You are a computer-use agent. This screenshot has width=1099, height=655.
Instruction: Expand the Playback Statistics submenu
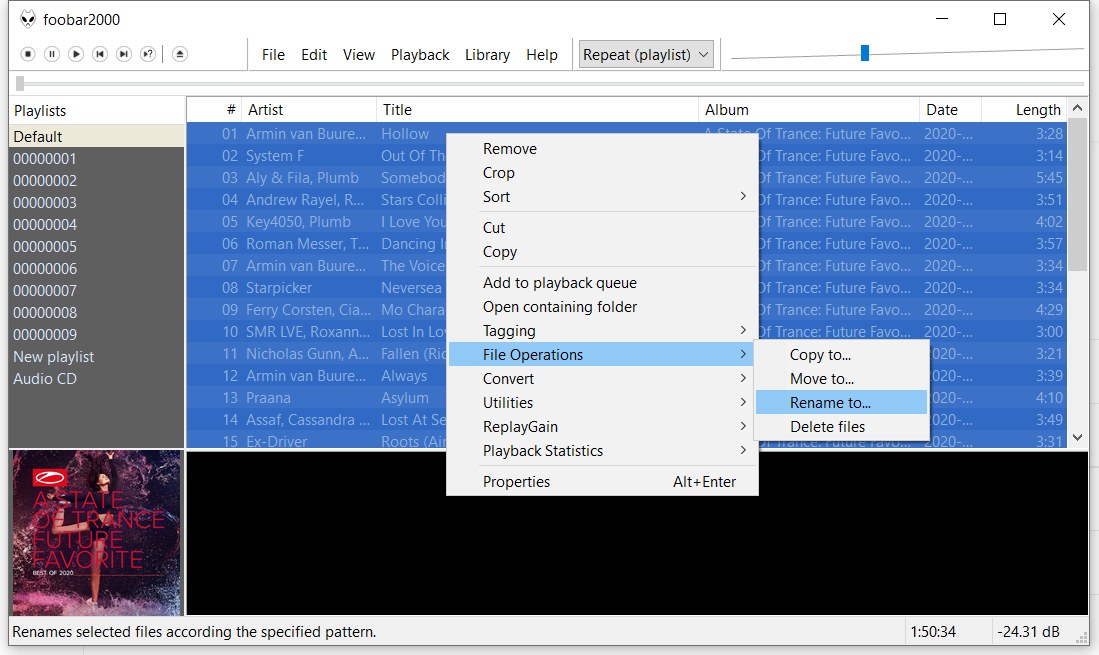[x=602, y=450]
